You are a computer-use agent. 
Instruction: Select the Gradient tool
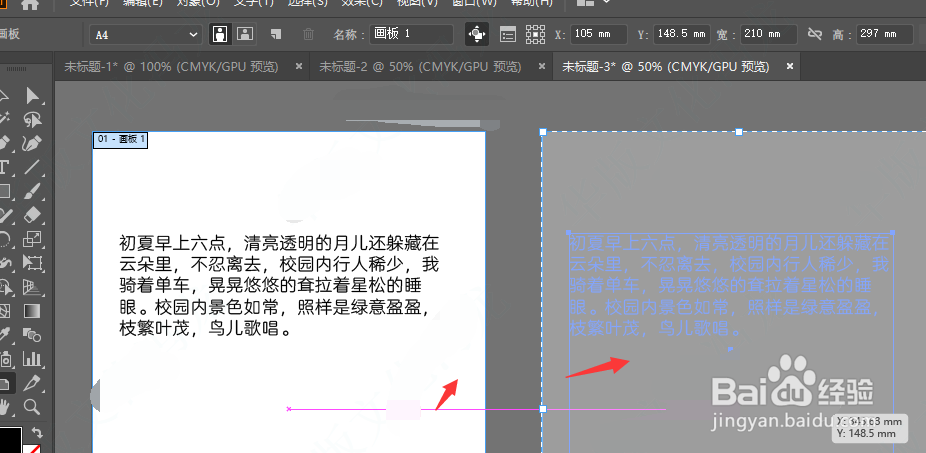coord(32,311)
